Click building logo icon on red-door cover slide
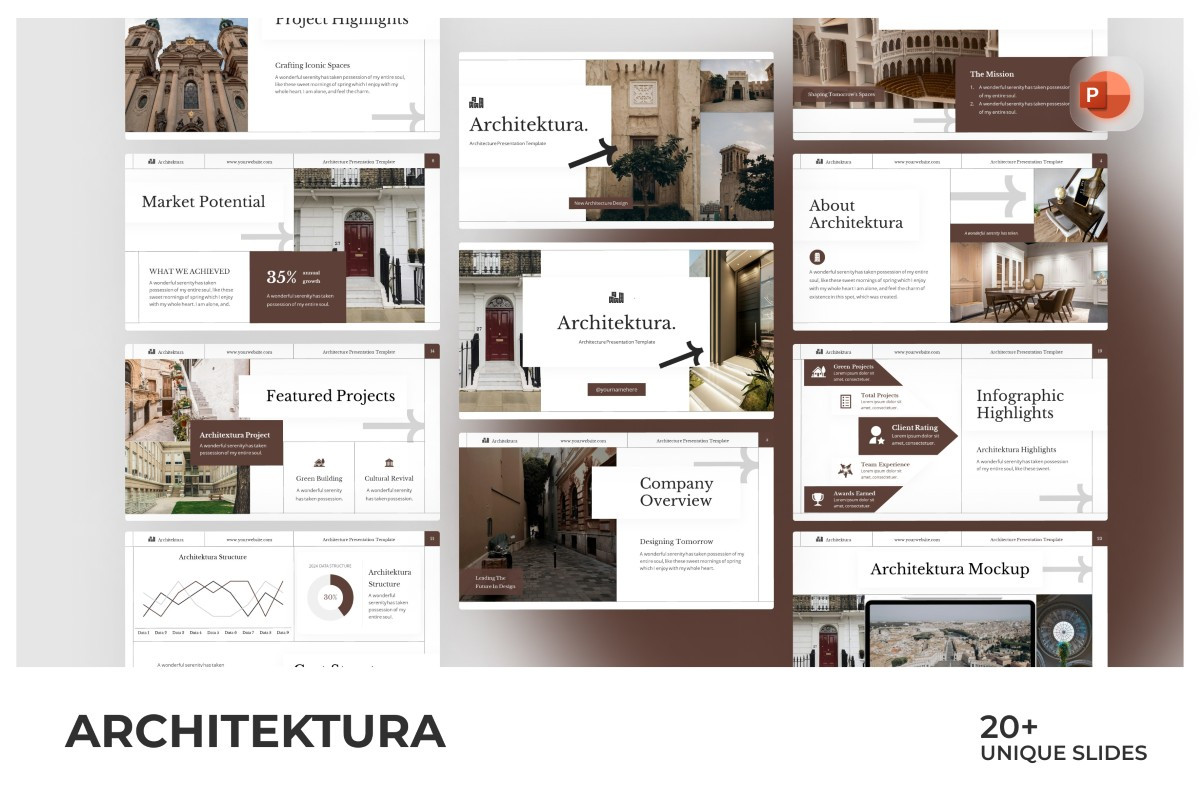The width and height of the screenshot is (1200, 800). pyautogui.click(x=616, y=297)
